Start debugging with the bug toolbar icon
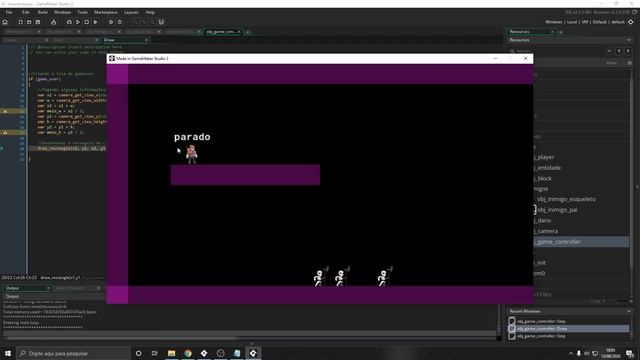Viewport: 640px width, 360px height. click(69, 22)
